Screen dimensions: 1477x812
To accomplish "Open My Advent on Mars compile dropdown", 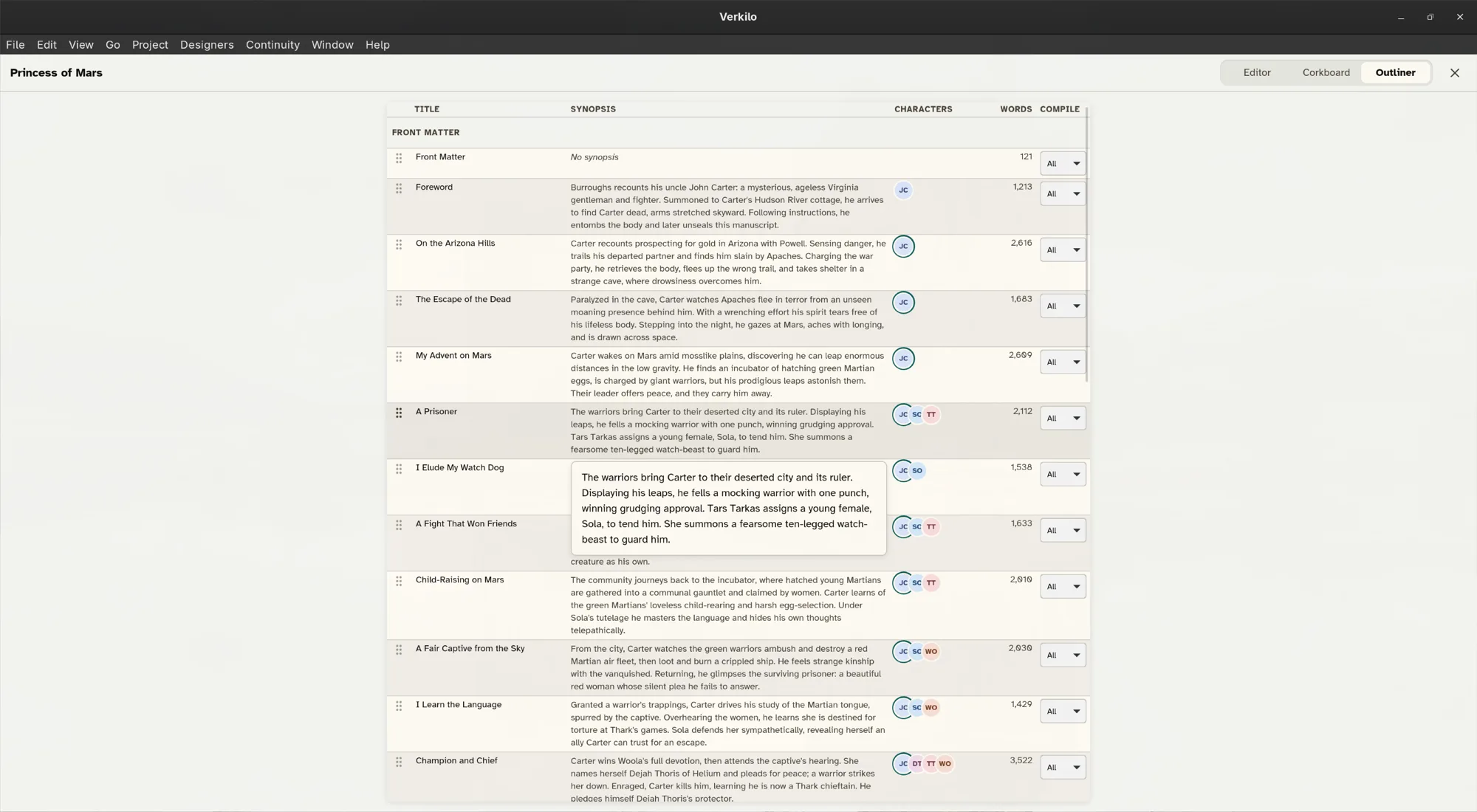I will (x=1063, y=362).
